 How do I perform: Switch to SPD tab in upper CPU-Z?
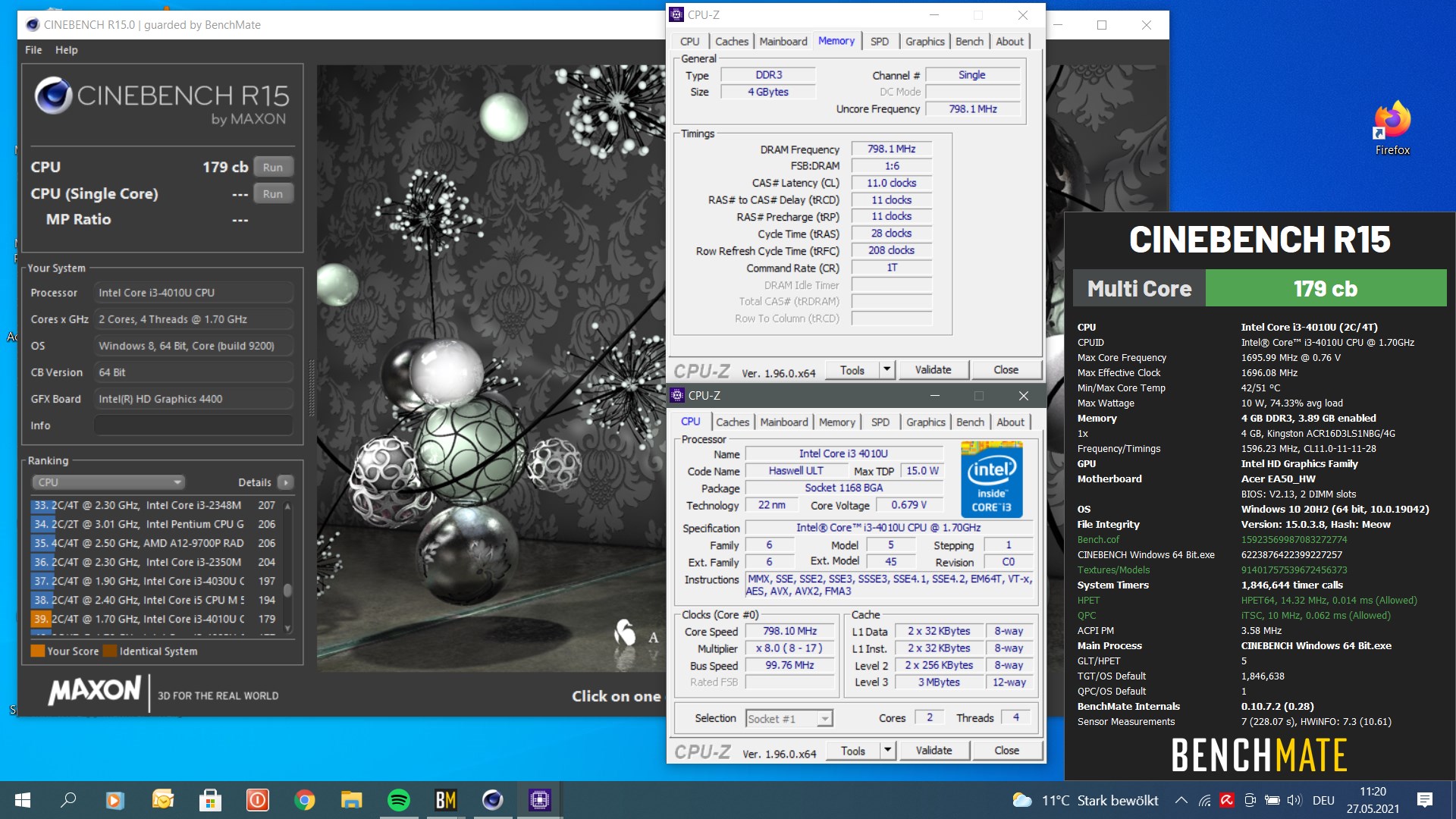pyautogui.click(x=880, y=42)
